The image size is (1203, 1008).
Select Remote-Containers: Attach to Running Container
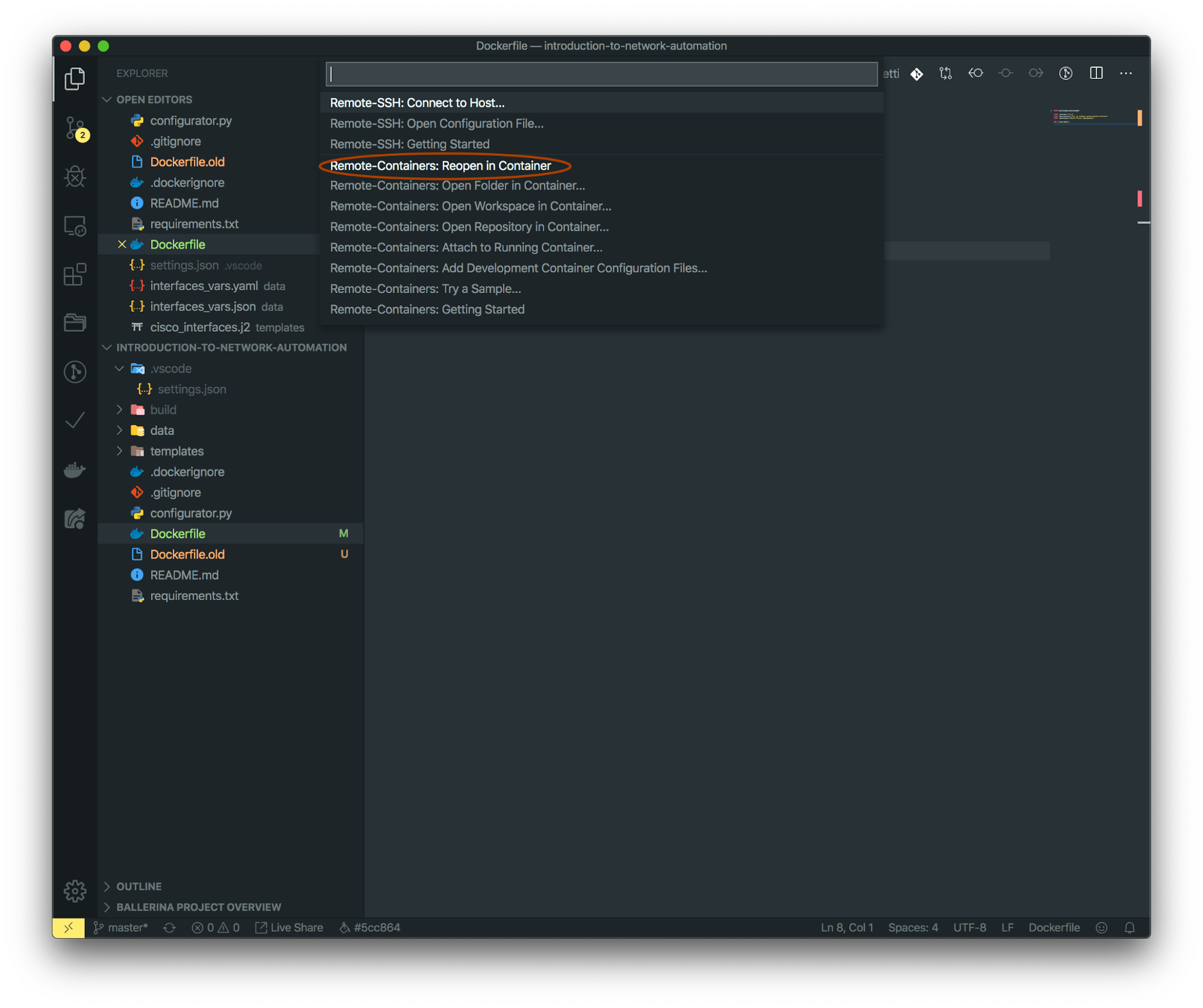602,247
